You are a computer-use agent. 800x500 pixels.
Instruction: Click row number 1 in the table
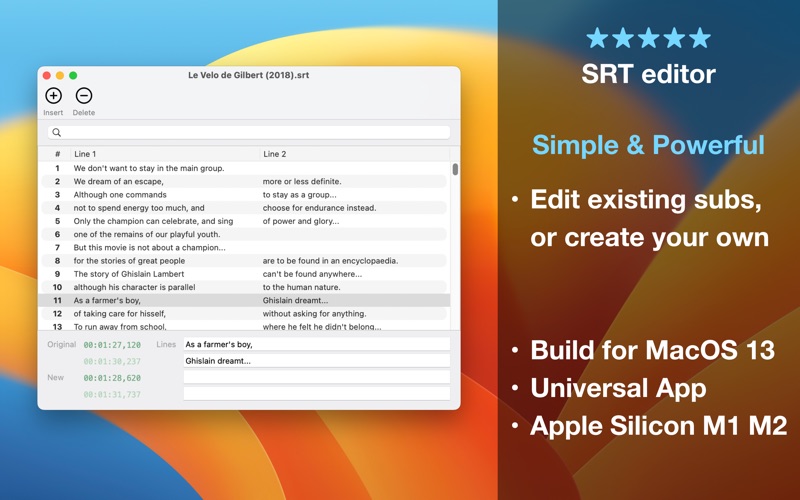57,168
